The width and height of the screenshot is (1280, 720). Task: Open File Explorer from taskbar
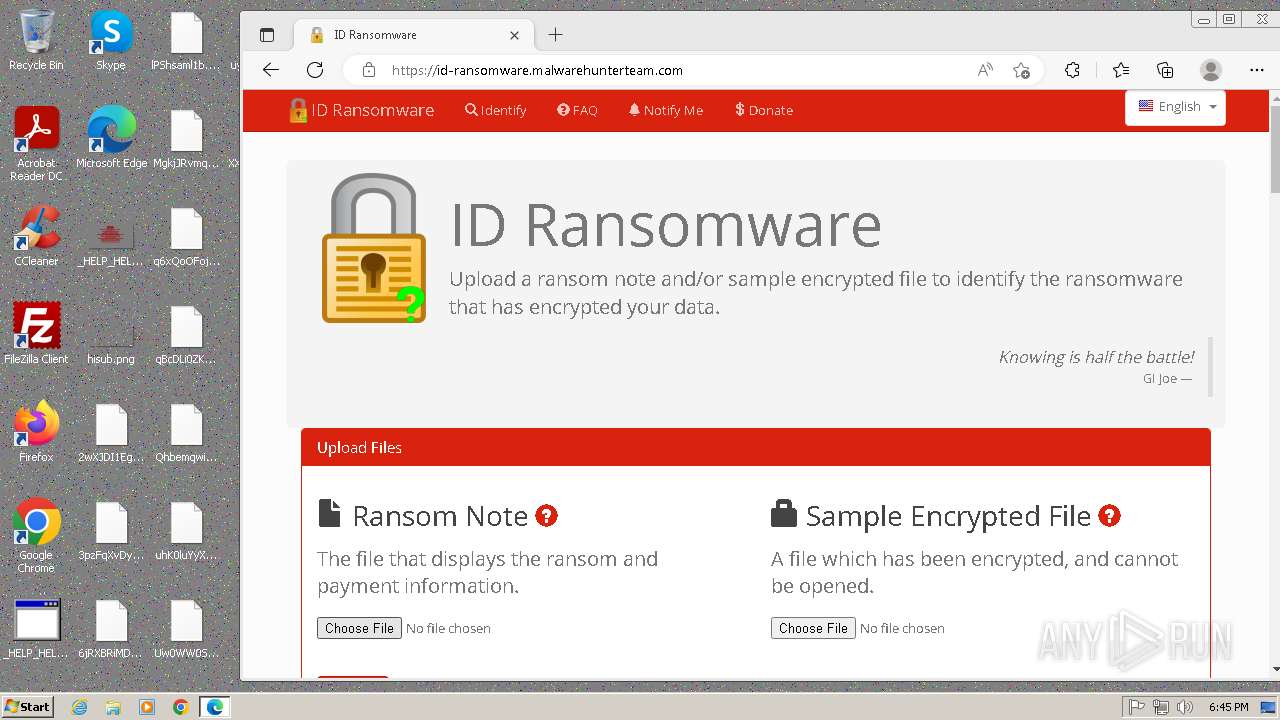(113, 707)
